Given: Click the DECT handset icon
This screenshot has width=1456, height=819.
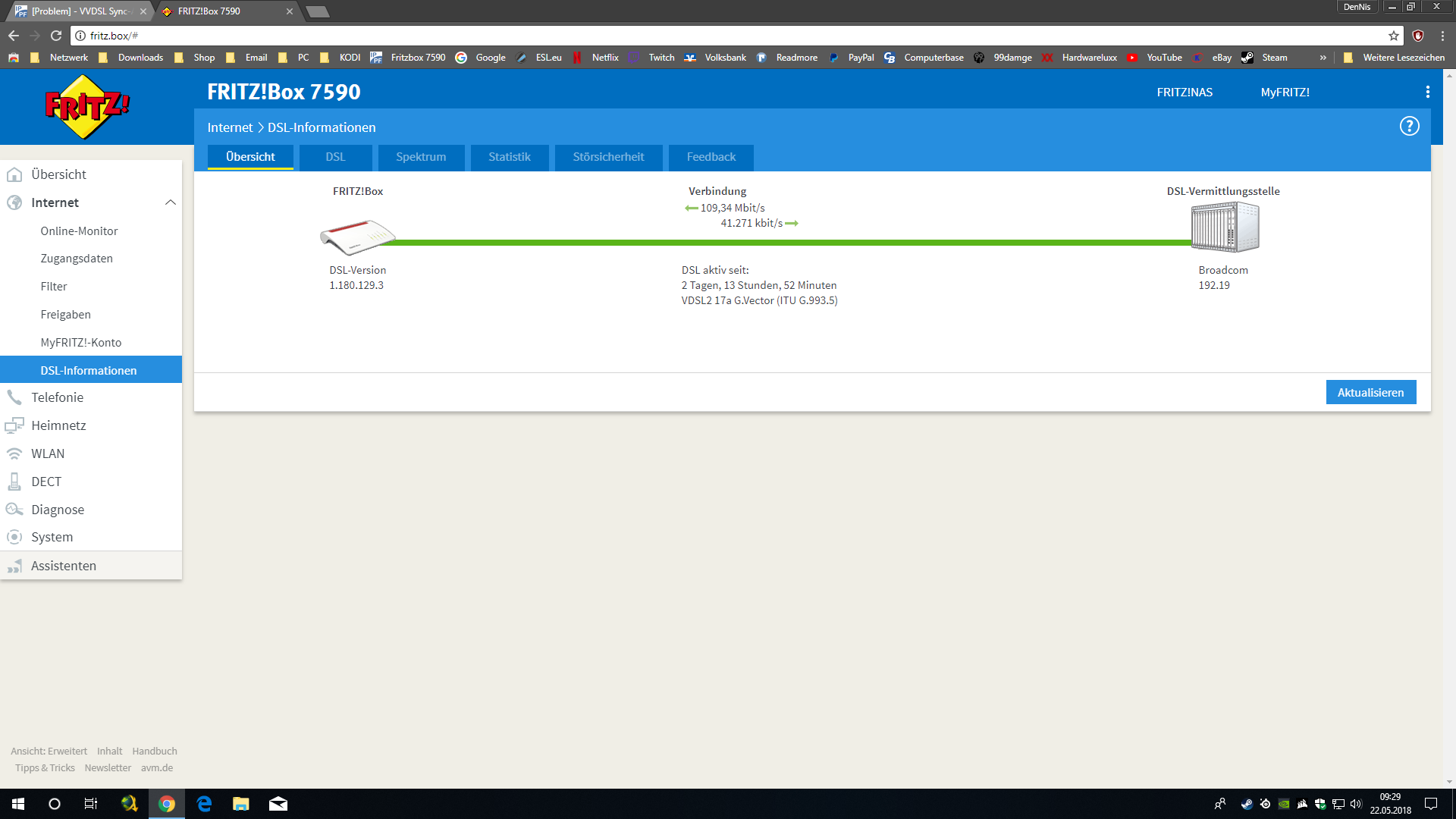Looking at the screenshot, I should [14, 482].
